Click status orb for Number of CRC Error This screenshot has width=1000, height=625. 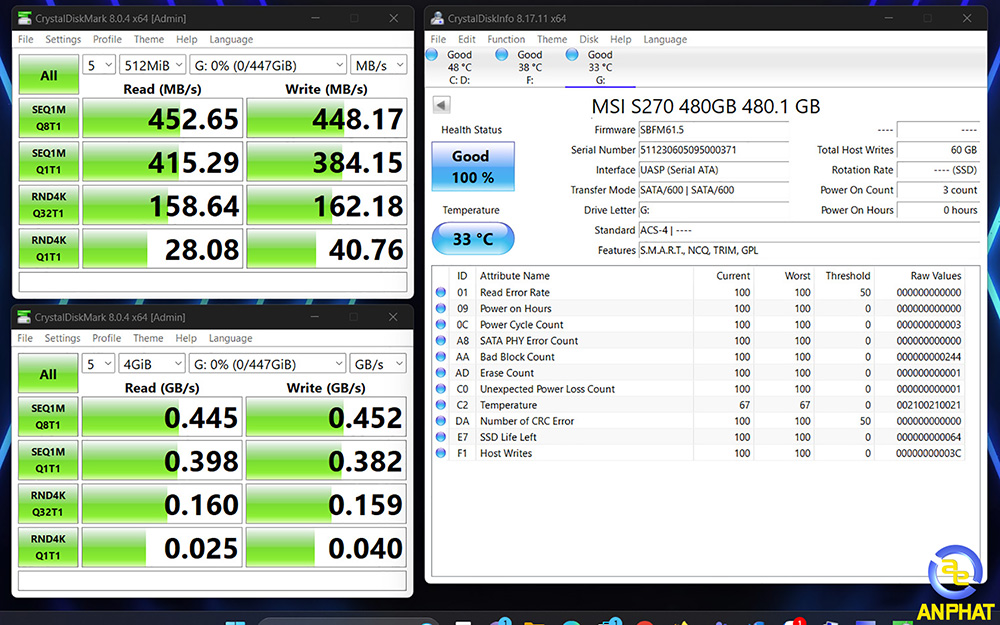click(x=441, y=421)
